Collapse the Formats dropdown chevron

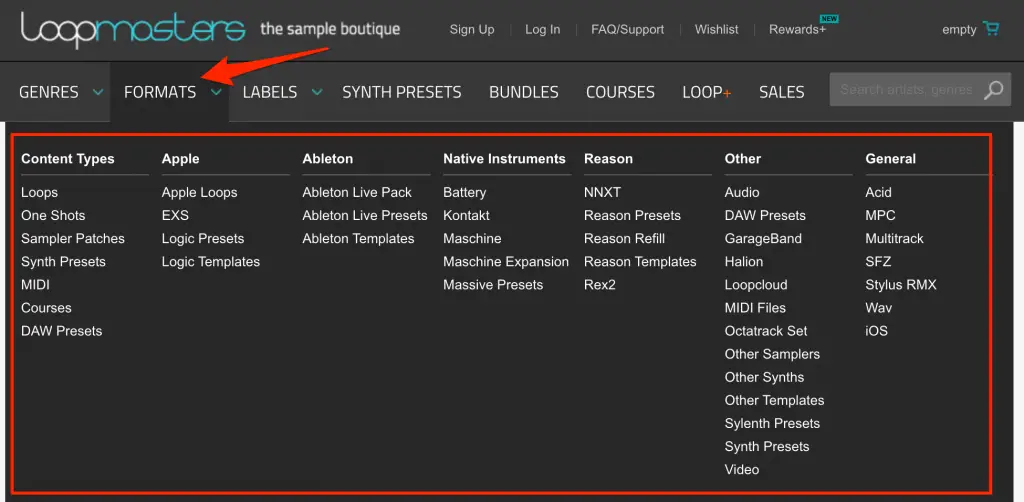216,92
